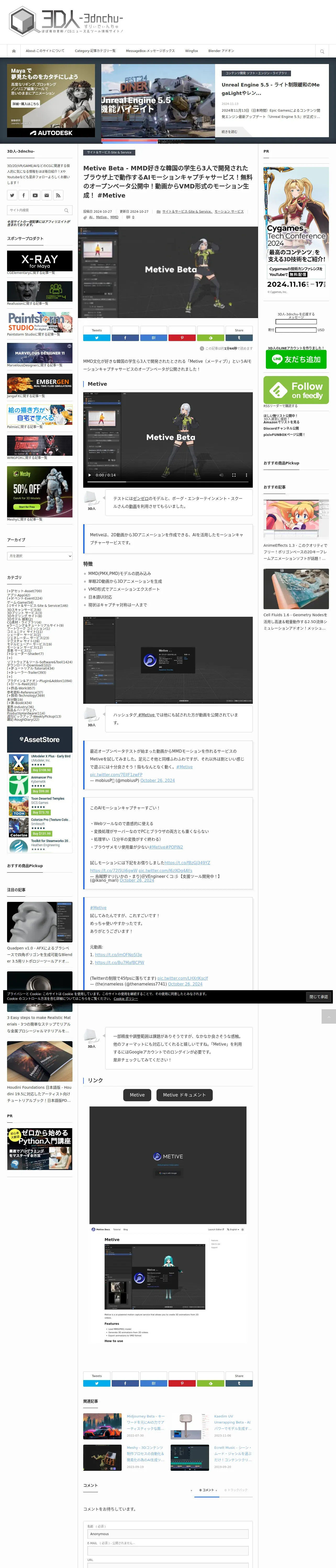Open the モーション サービス category link

[229, 212]
